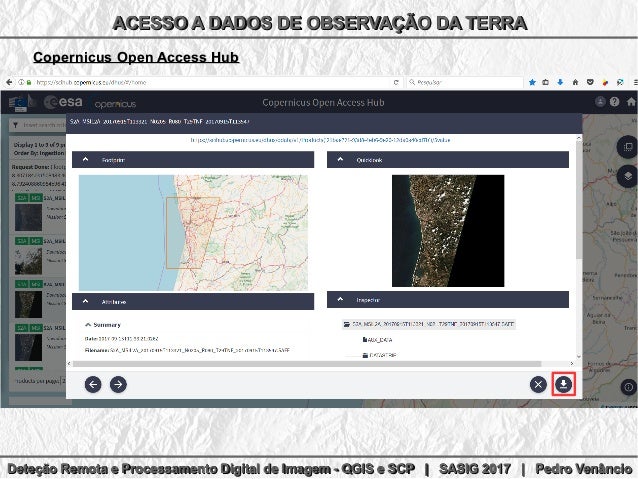Open the DATASTRIP folder in Inspector
The image size is (638, 479).
pyautogui.click(x=380, y=355)
